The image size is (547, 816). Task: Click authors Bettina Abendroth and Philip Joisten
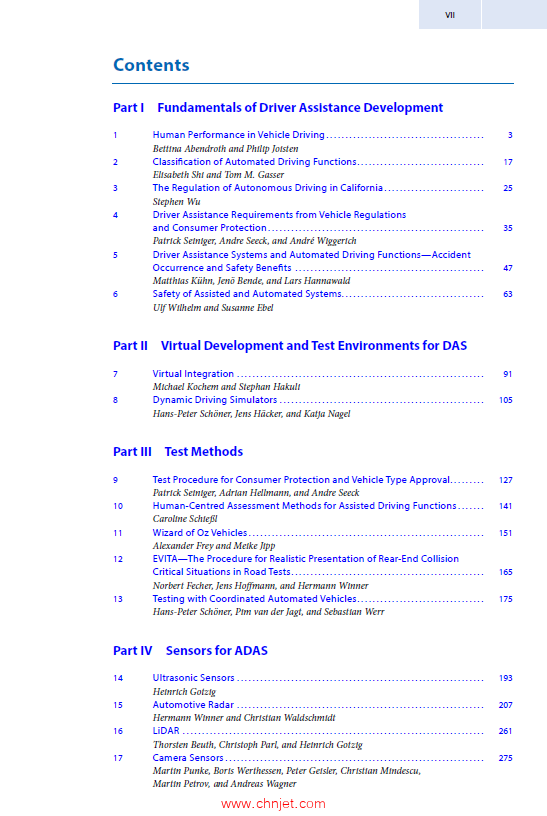pyautogui.click(x=225, y=149)
